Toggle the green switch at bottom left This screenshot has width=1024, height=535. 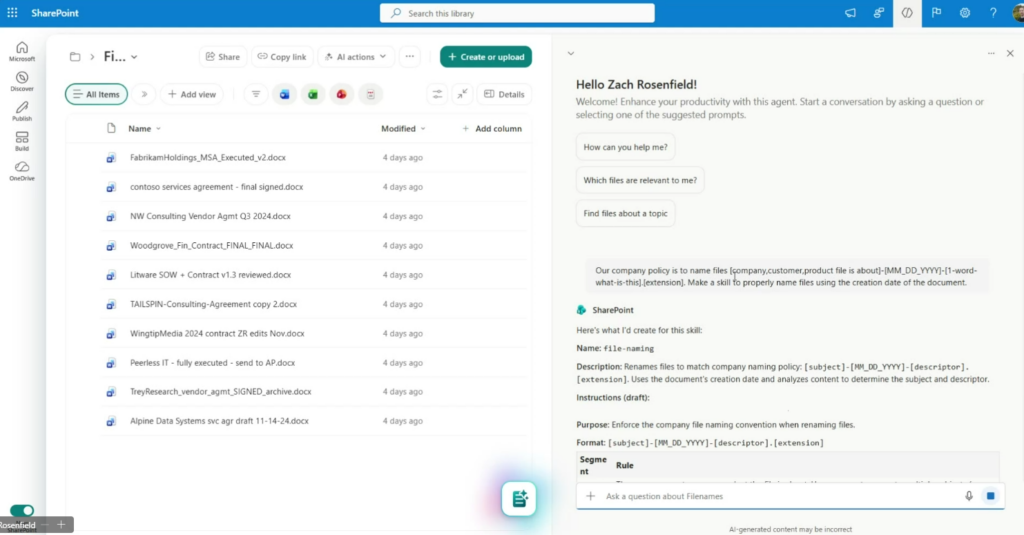point(21,511)
